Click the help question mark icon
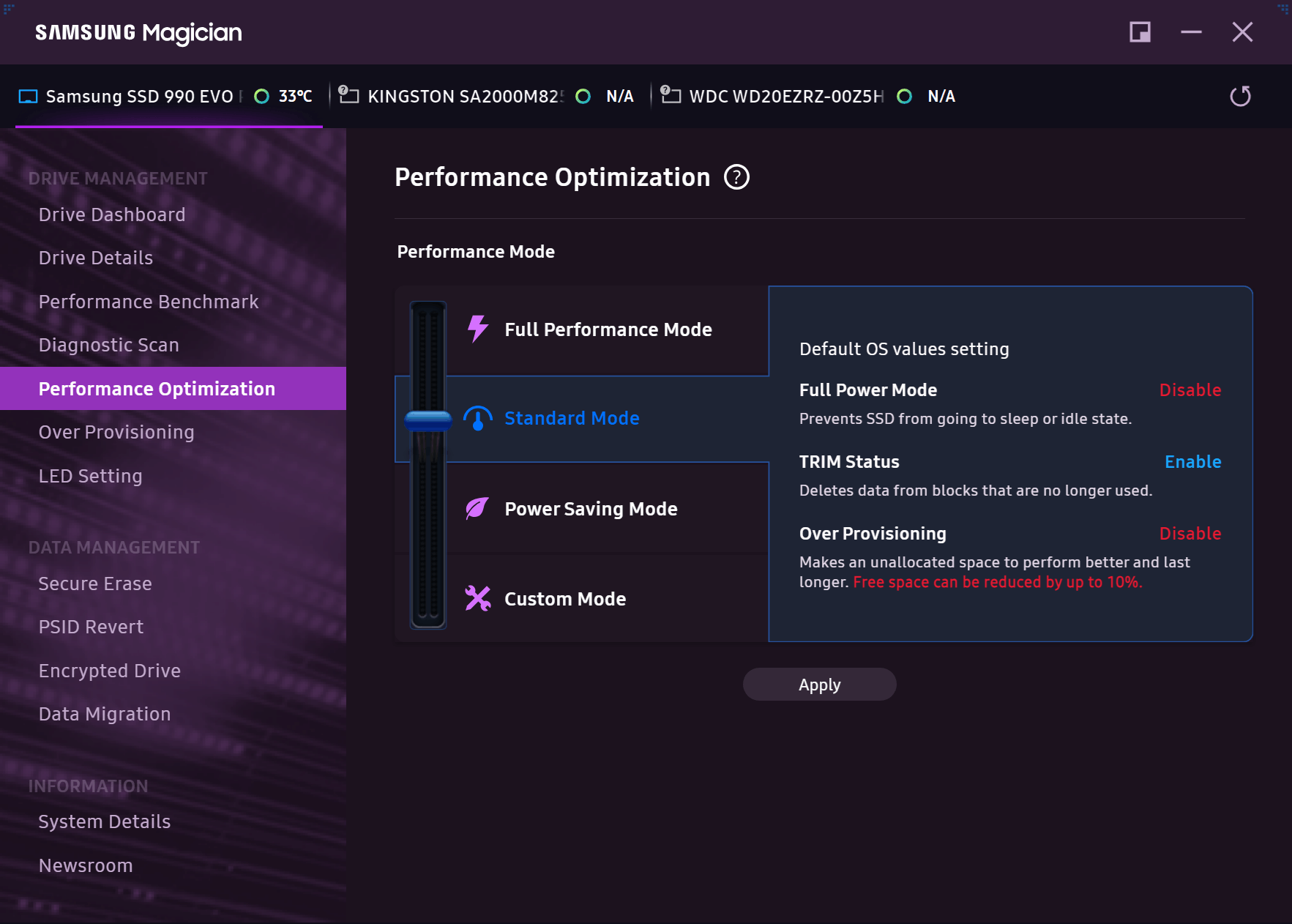The width and height of the screenshot is (1292, 924). click(x=736, y=177)
